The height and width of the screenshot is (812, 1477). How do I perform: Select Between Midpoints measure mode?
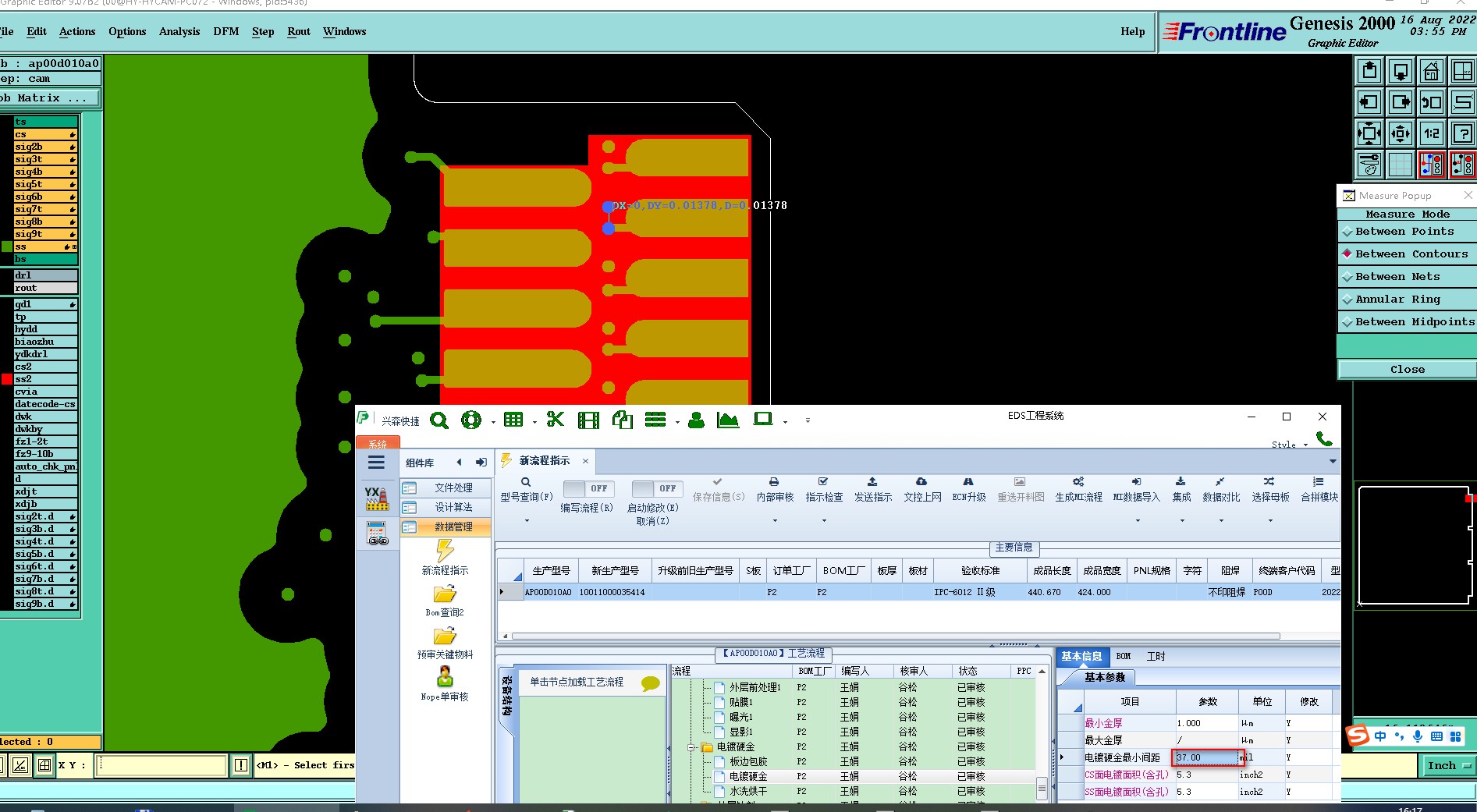click(x=1408, y=322)
